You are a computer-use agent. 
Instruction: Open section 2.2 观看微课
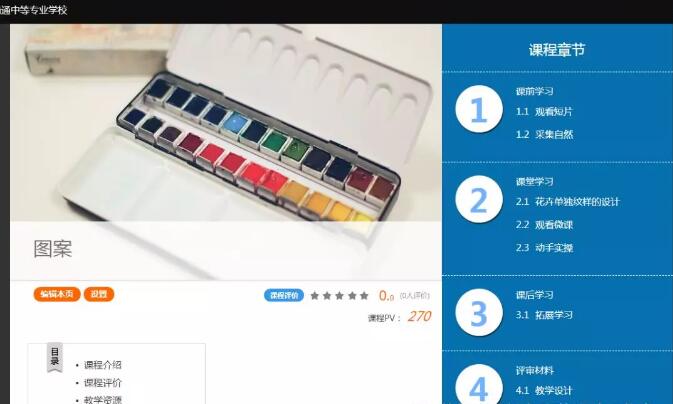tap(544, 225)
